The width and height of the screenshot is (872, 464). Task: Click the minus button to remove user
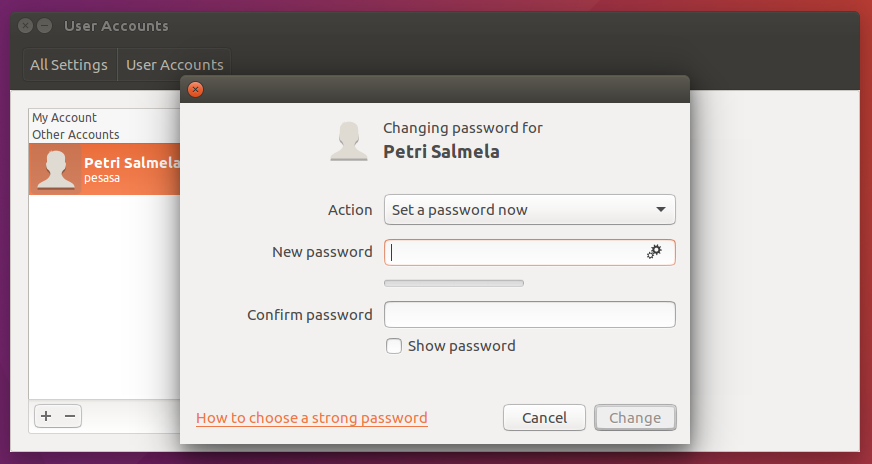pyautogui.click(x=70, y=417)
